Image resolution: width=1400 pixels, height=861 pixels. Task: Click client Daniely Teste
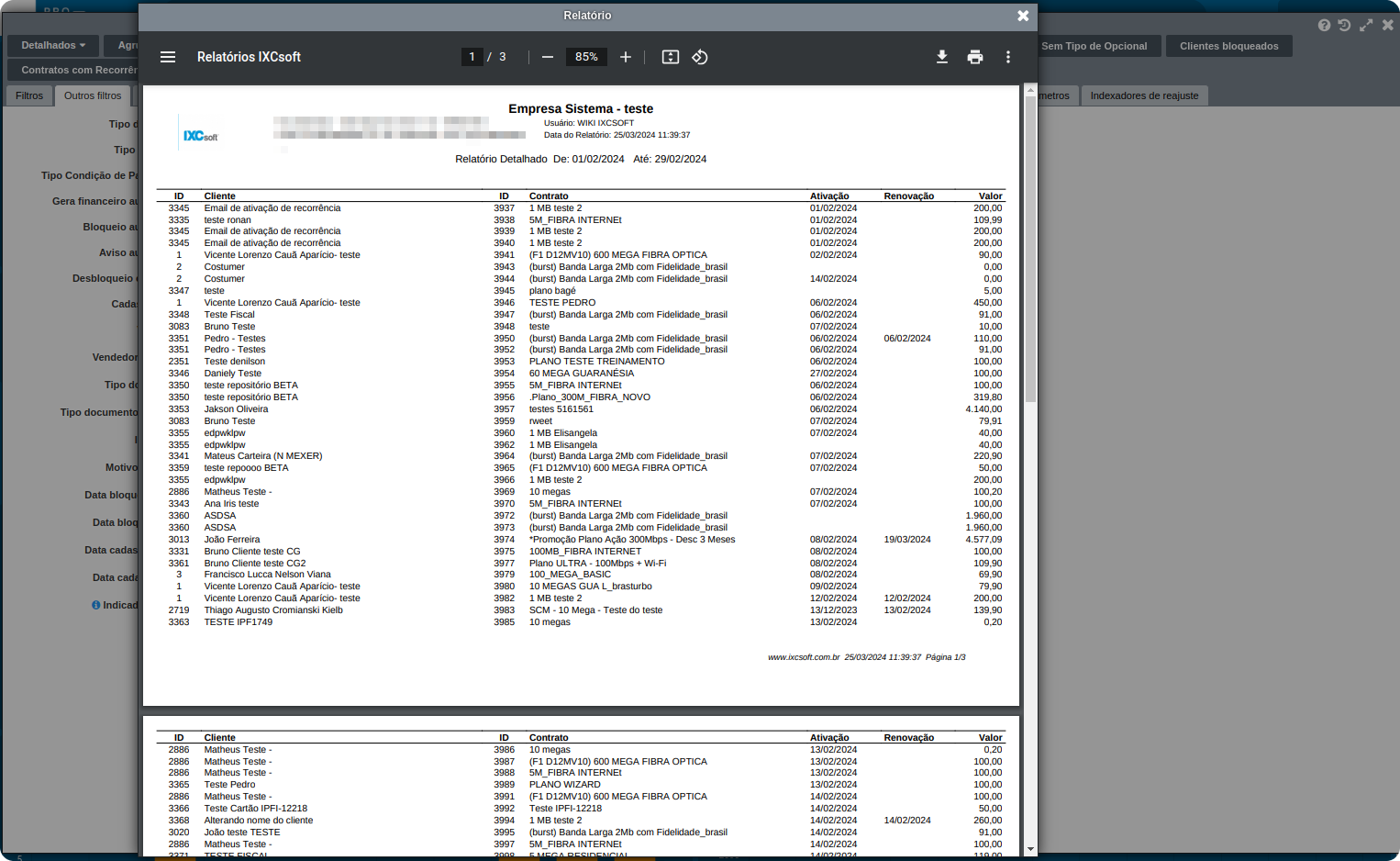click(x=233, y=374)
